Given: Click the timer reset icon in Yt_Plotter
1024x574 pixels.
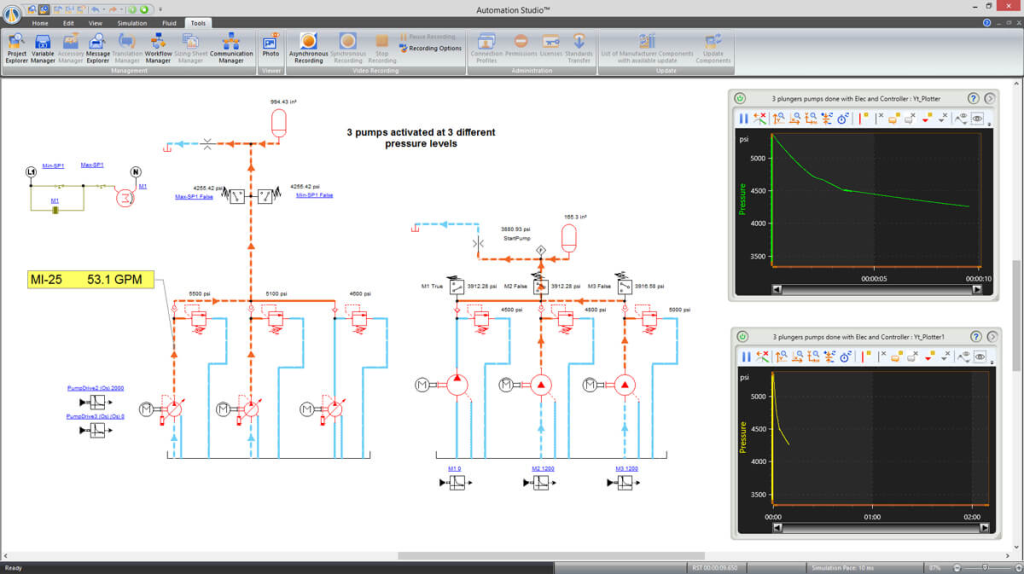Looking at the screenshot, I should [x=843, y=118].
